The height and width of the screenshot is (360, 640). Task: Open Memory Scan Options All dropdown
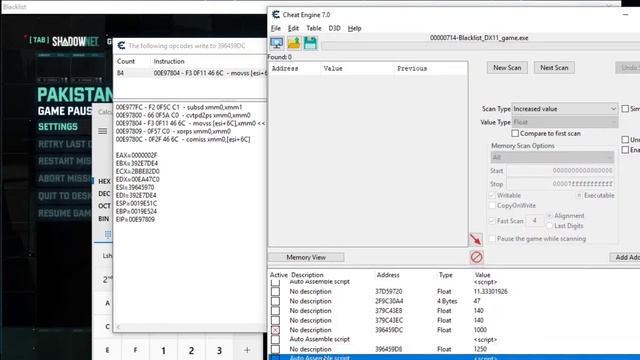(552, 158)
